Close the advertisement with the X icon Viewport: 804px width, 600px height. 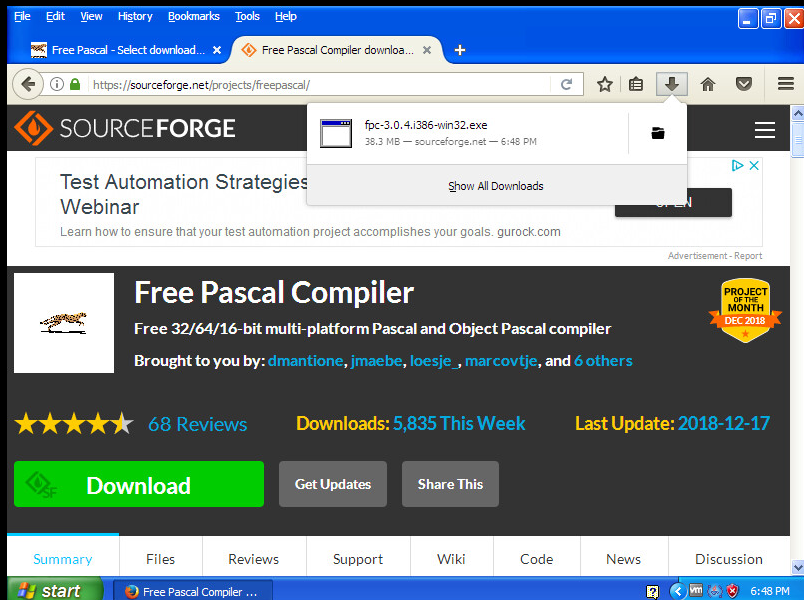[x=754, y=166]
